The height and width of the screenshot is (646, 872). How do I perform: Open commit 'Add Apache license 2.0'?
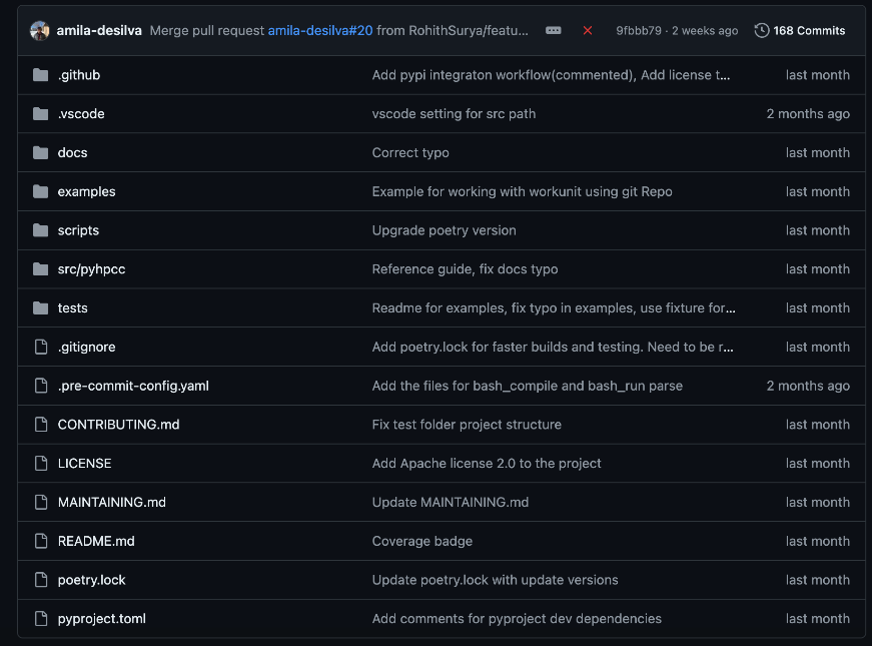click(x=487, y=464)
